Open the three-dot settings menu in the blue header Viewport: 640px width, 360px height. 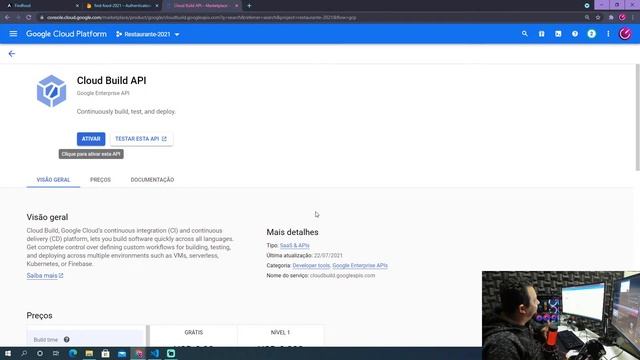(608, 34)
